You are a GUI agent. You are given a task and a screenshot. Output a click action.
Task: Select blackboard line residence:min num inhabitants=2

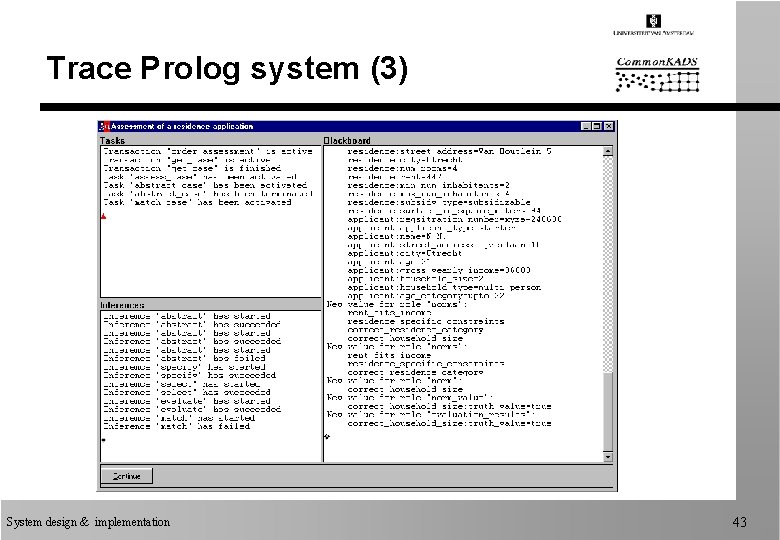pyautogui.click(x=428, y=185)
